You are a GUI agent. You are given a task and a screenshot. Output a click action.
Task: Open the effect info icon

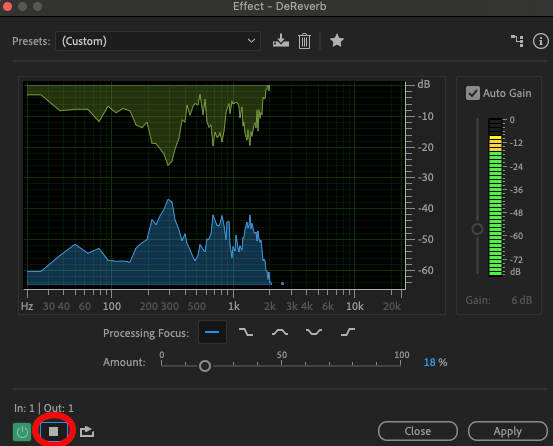[541, 41]
